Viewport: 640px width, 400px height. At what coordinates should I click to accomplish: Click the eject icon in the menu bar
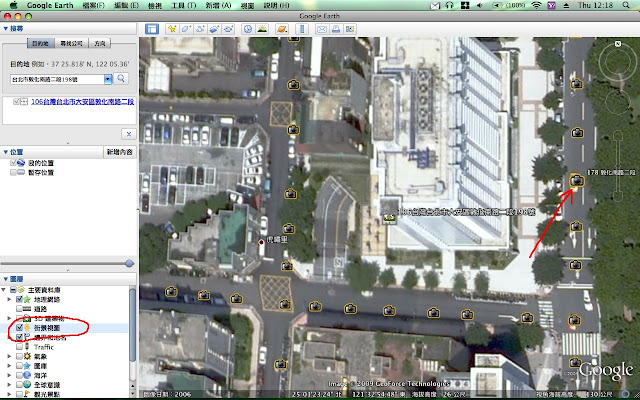566,5
